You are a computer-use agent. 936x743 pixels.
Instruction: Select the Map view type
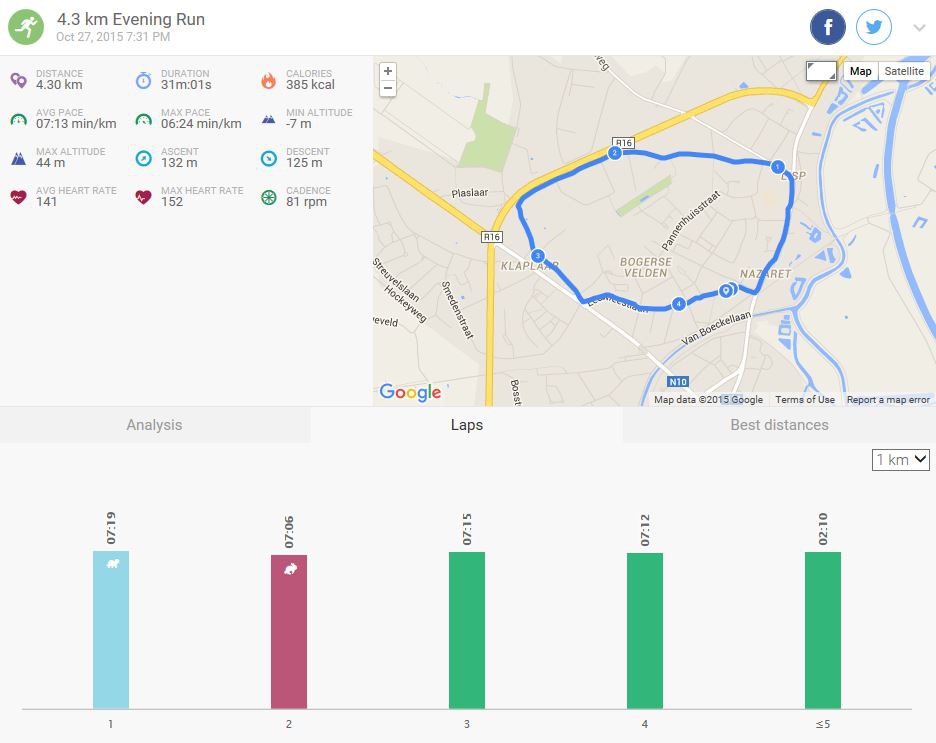860,71
